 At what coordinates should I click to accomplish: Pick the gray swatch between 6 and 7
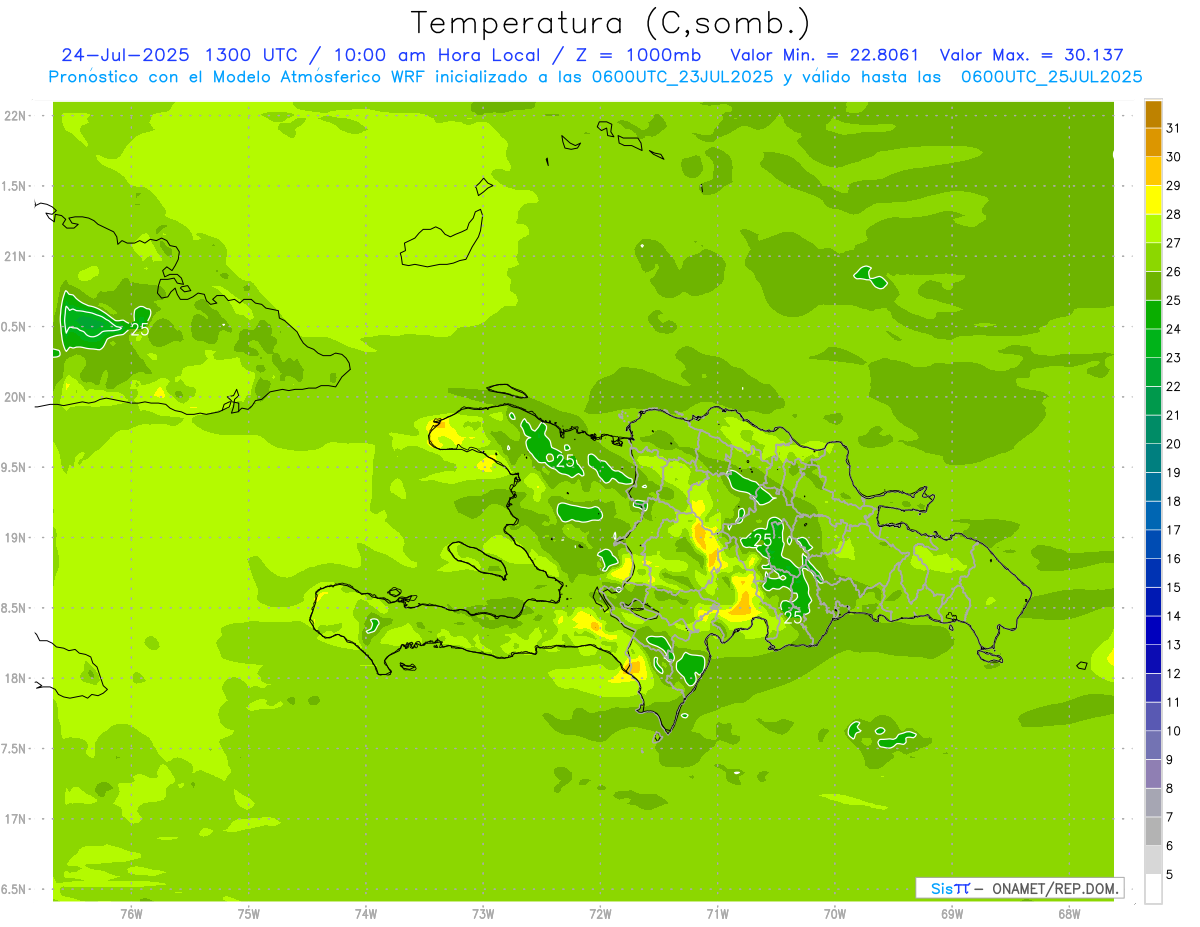pyautogui.click(x=1153, y=832)
